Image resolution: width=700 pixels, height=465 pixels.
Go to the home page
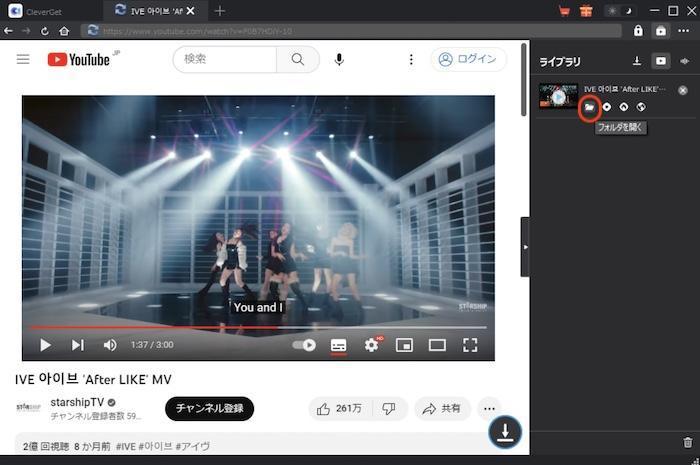point(64,31)
